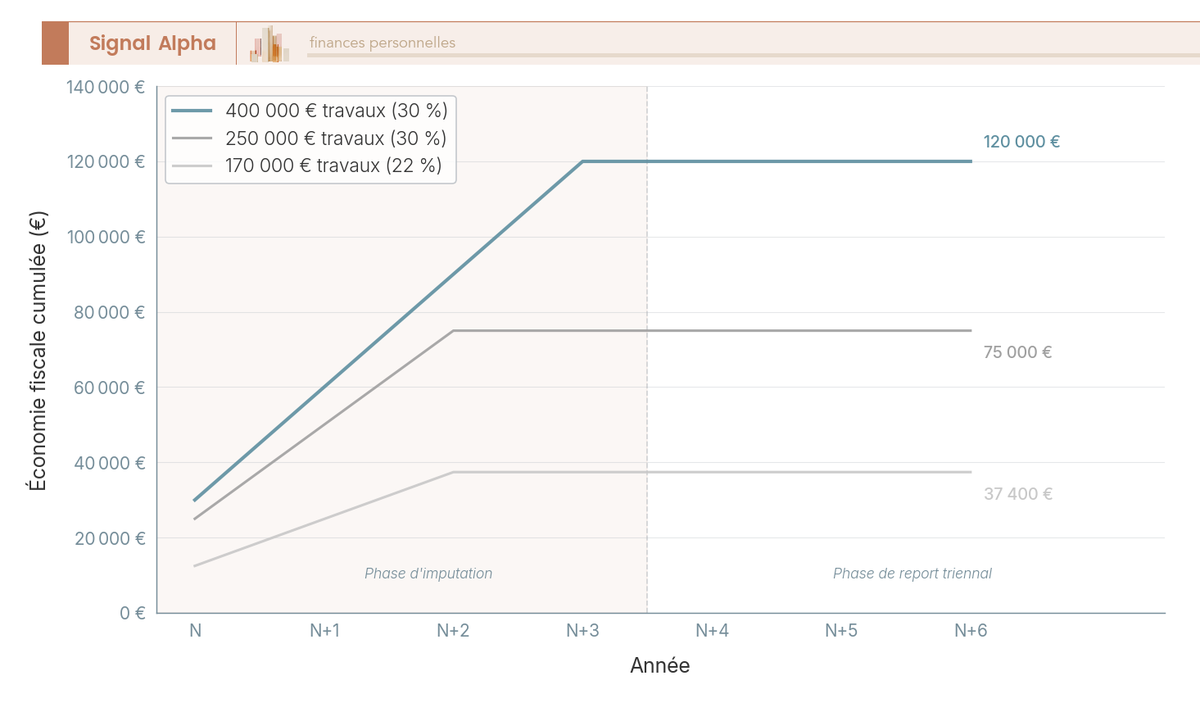Click the Année x-axis title
The width and height of the screenshot is (1200, 721).
click(660, 666)
